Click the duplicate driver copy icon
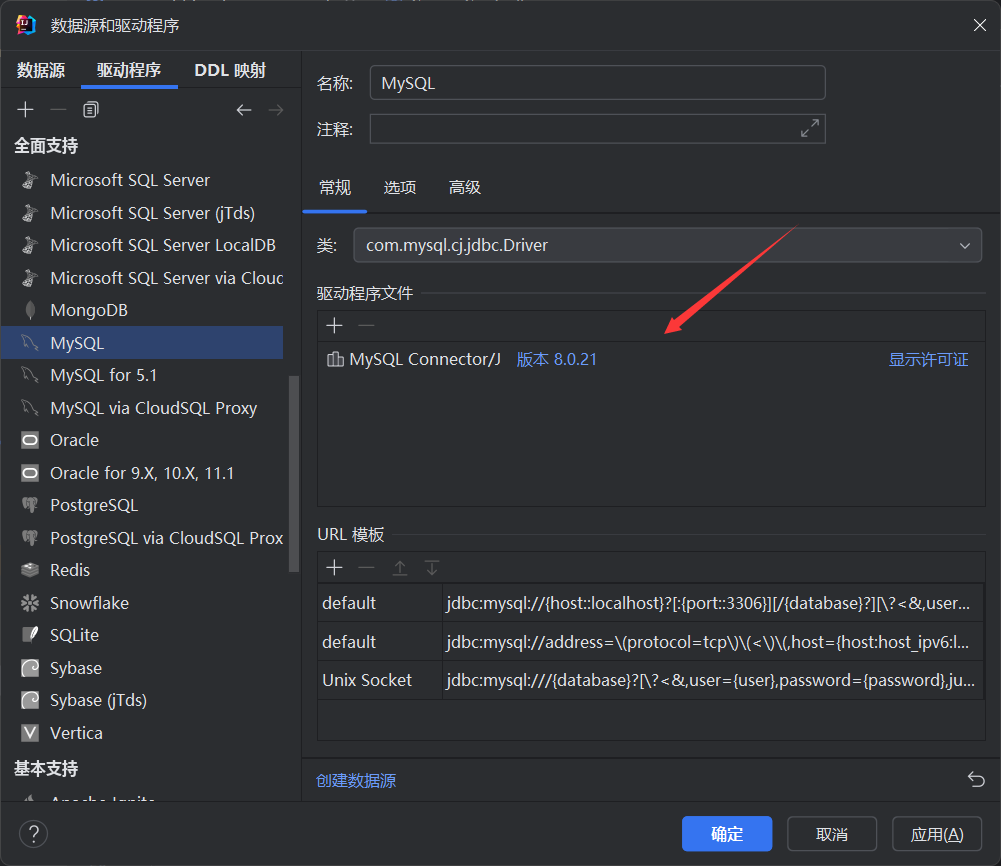This screenshot has height=866, width=1001. pyautogui.click(x=91, y=109)
